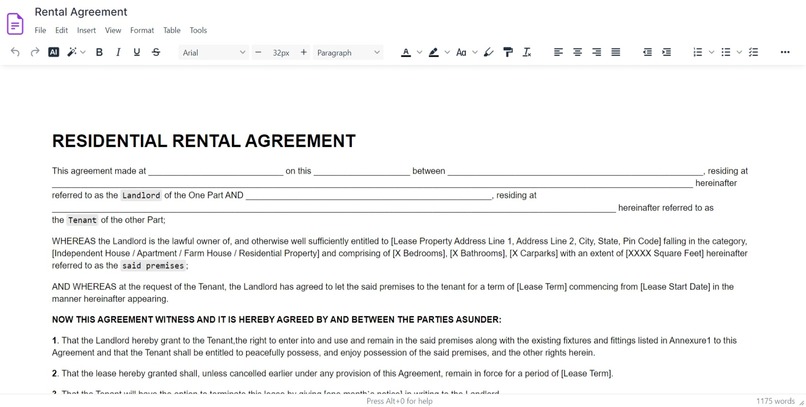Click the magic wand AI shortcuts icon
This screenshot has width=806, height=407.
(x=72, y=52)
